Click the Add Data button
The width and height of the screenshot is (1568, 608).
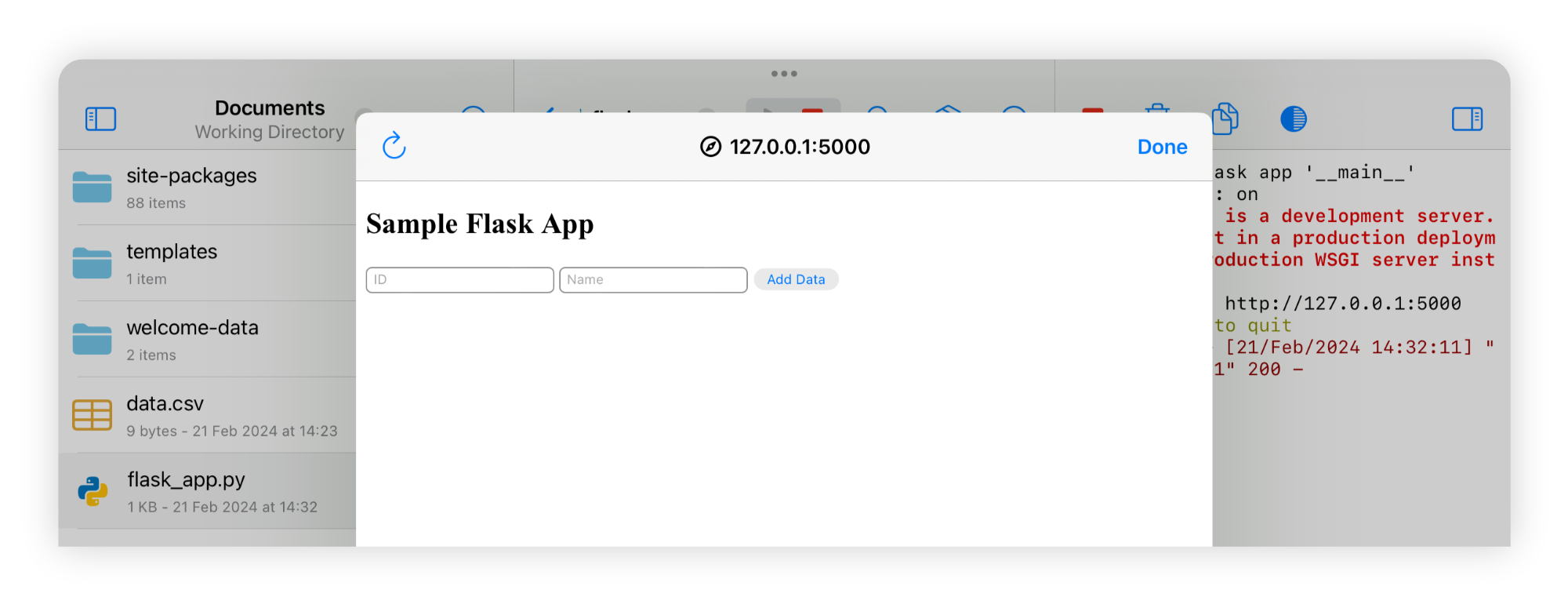coord(796,279)
